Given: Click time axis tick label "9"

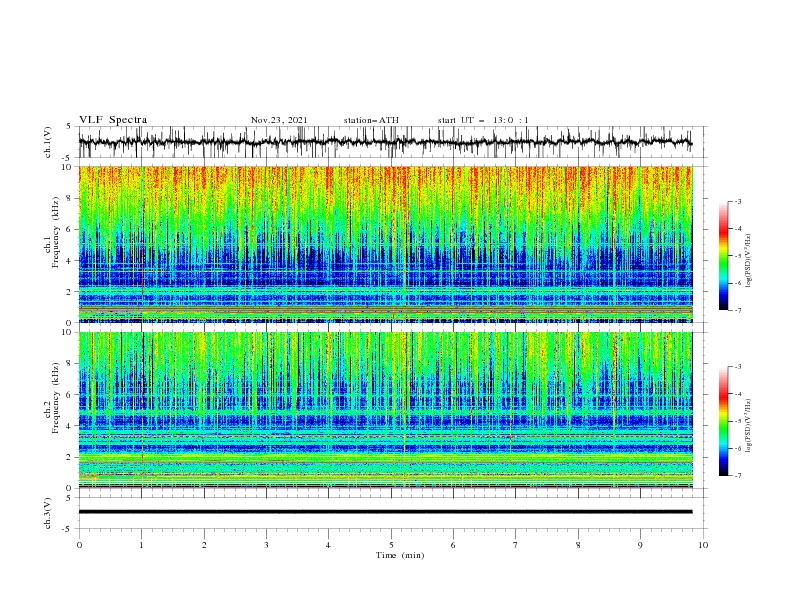Looking at the screenshot, I should point(640,545).
